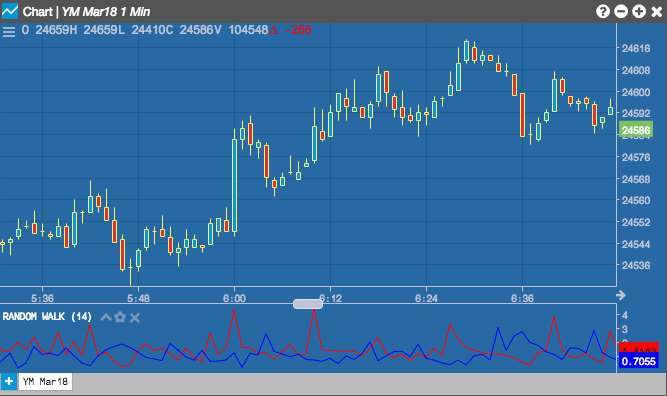The width and height of the screenshot is (667, 396).
Task: Click the 6:00 time axis label
Action: [x=234, y=298]
